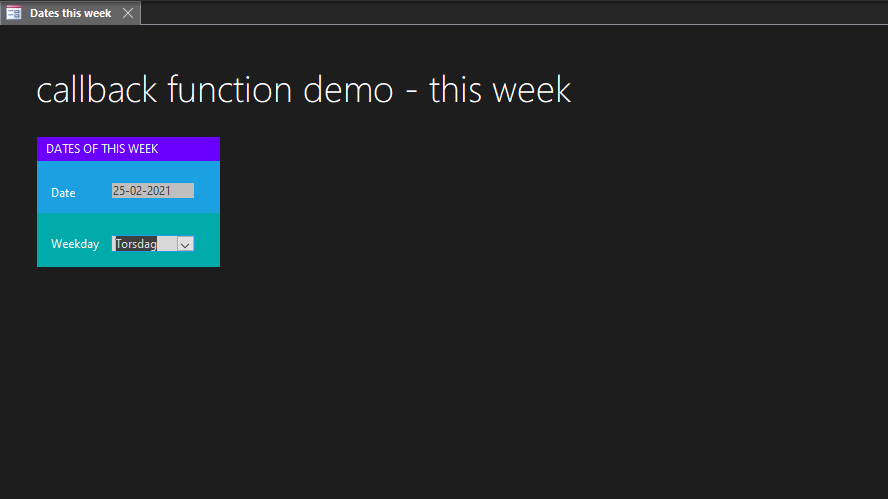Click the Date field showing 25-02-2021
888x499 pixels.
pyautogui.click(x=152, y=191)
